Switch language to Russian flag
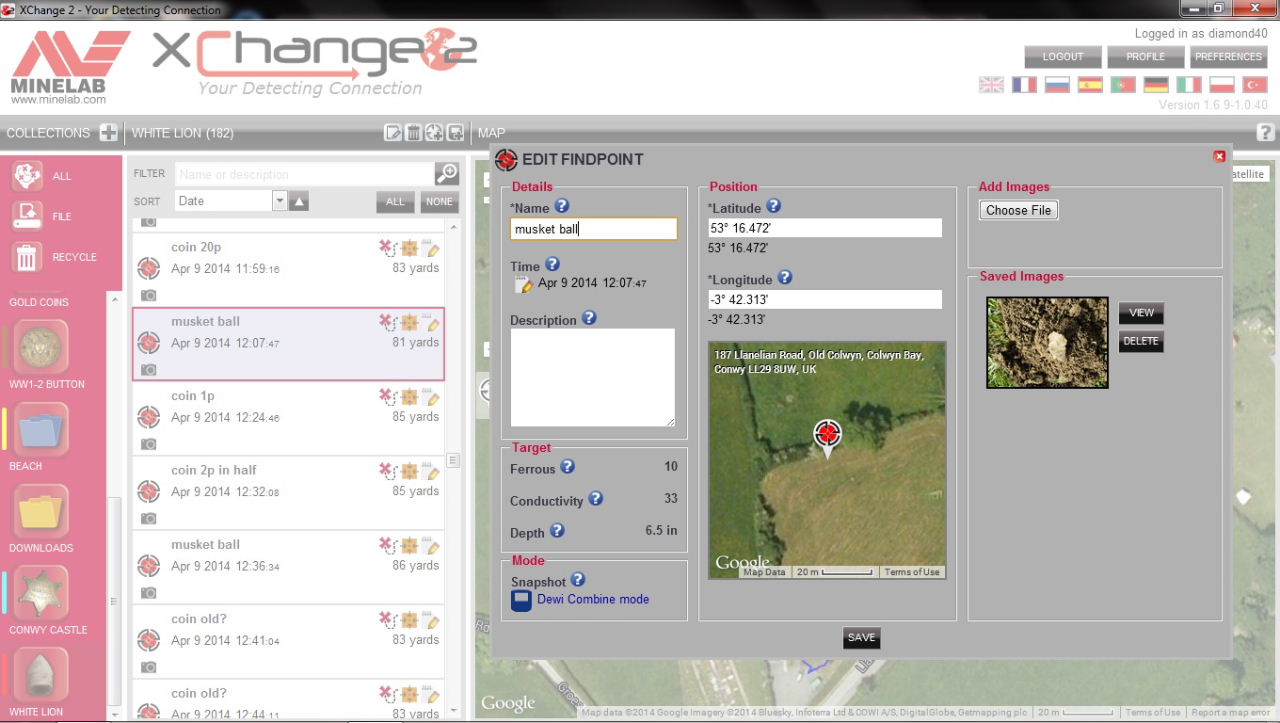 tap(1057, 85)
